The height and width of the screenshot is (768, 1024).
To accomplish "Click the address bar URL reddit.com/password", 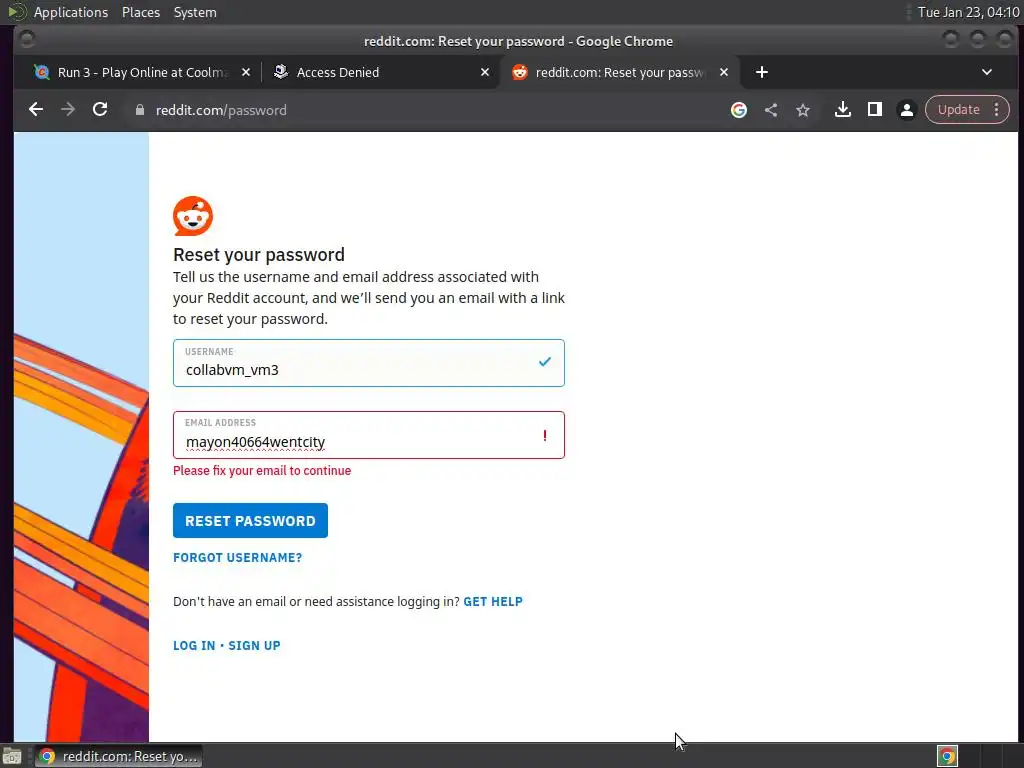I will 221,110.
